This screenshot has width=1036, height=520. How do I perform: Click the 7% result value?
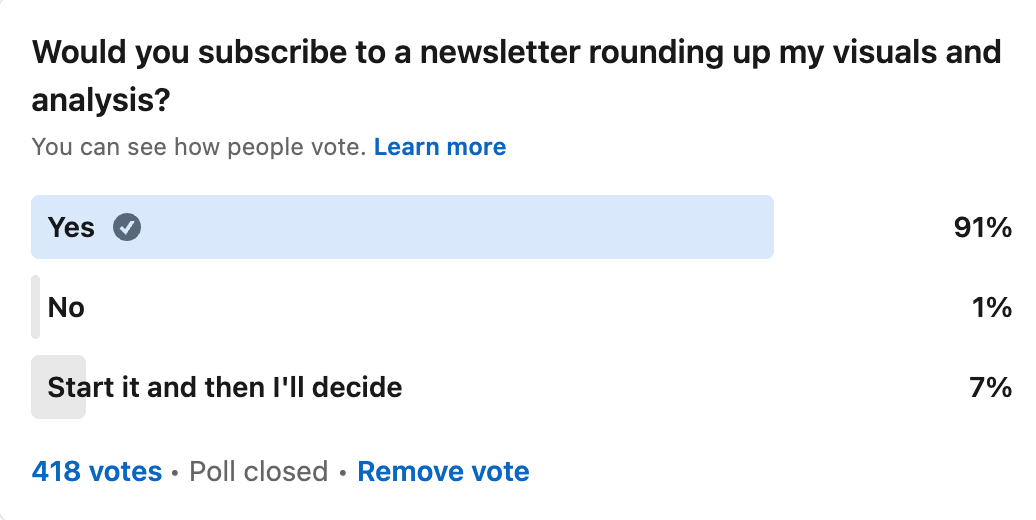(x=990, y=387)
